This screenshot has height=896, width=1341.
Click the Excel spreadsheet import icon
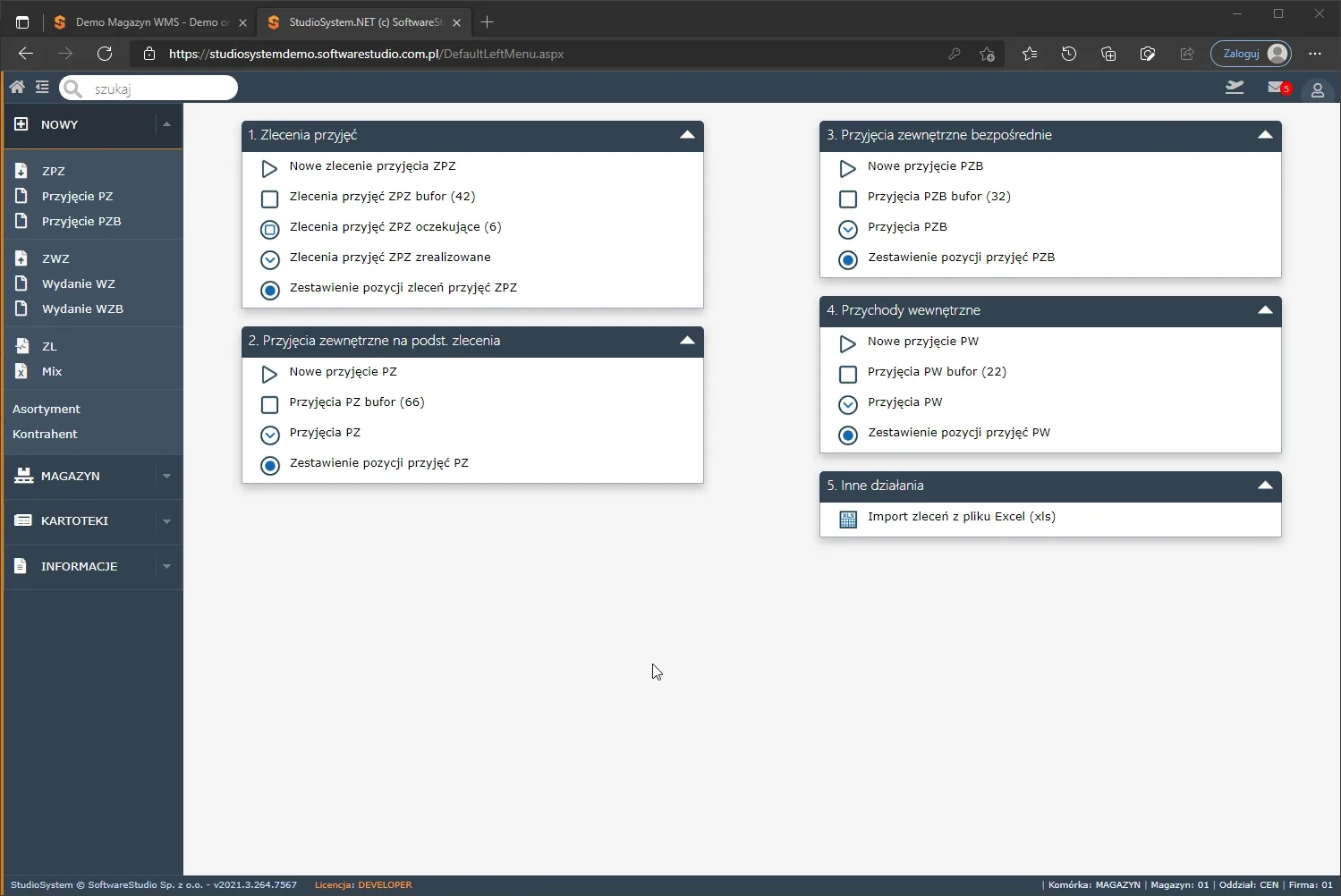click(848, 519)
